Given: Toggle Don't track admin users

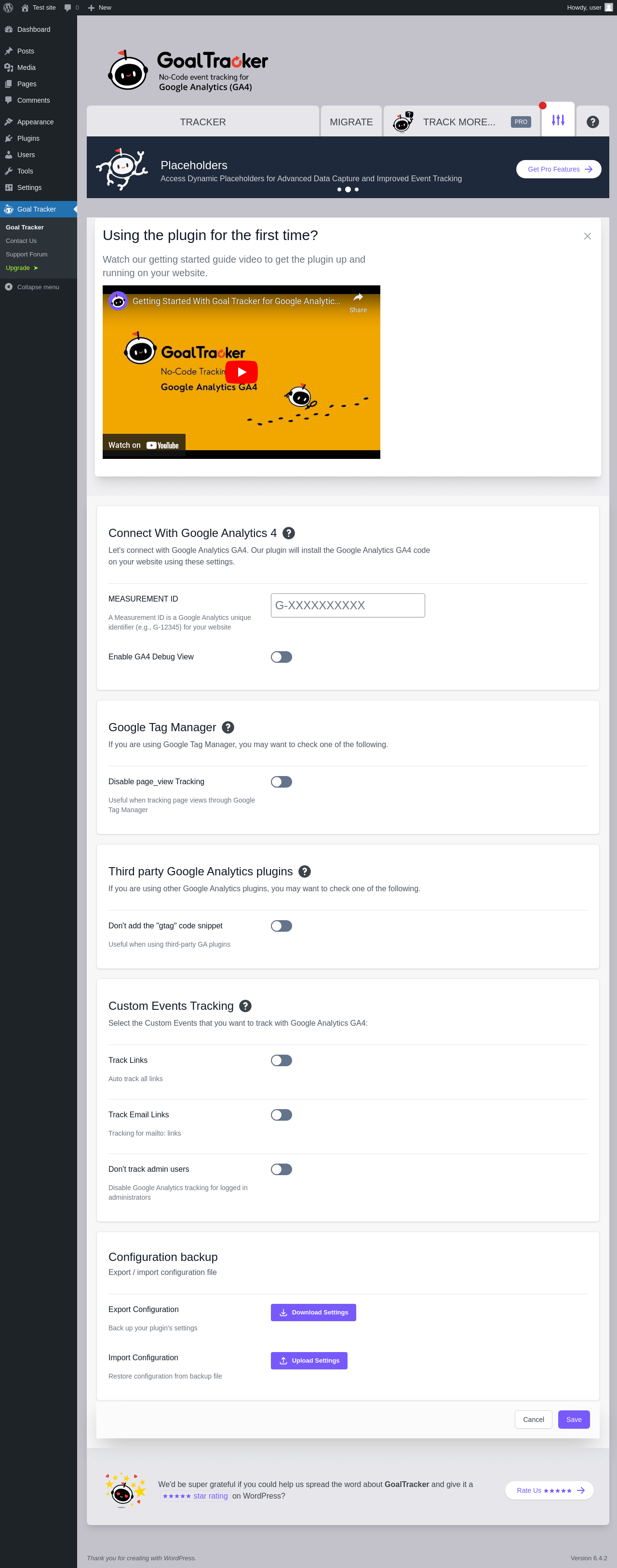Looking at the screenshot, I should [x=281, y=1169].
